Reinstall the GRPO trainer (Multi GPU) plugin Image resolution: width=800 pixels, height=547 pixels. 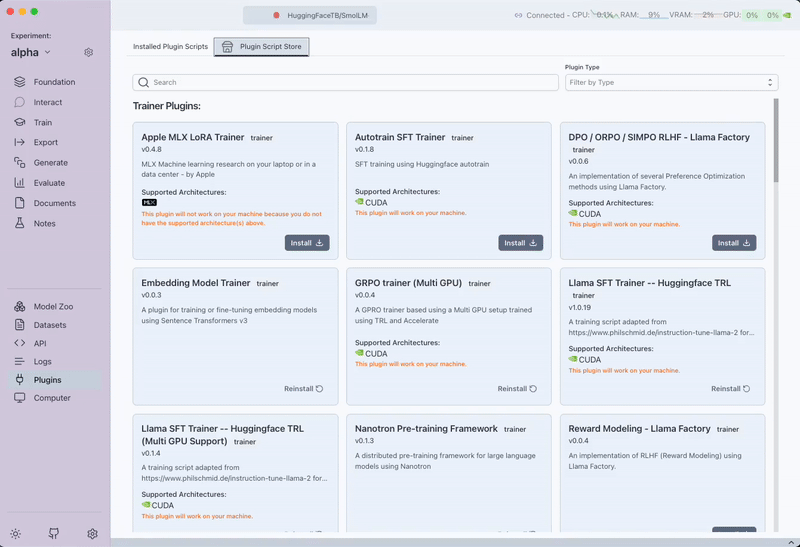point(518,389)
